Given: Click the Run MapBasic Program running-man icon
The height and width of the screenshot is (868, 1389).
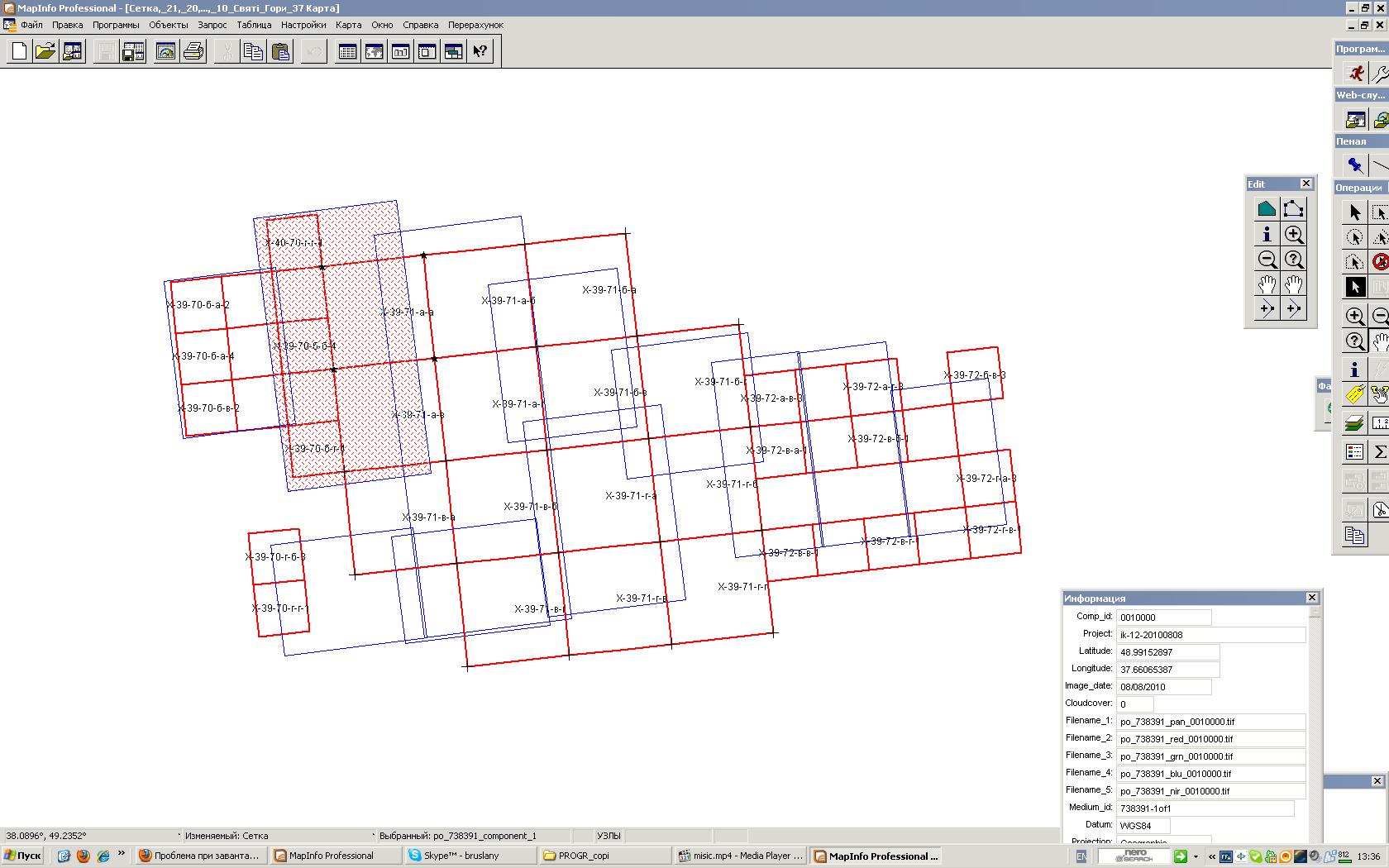Looking at the screenshot, I should point(1354,73).
